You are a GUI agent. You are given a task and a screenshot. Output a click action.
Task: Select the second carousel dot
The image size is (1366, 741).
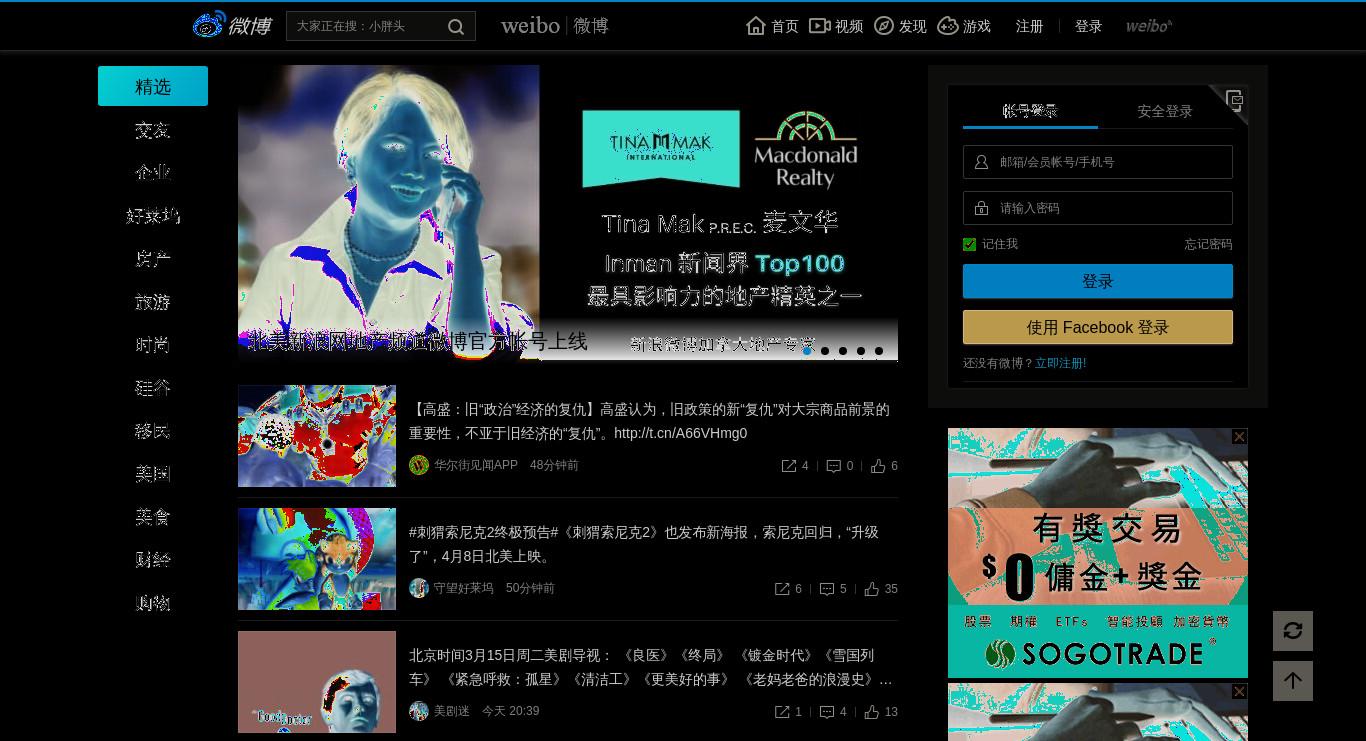coord(825,351)
